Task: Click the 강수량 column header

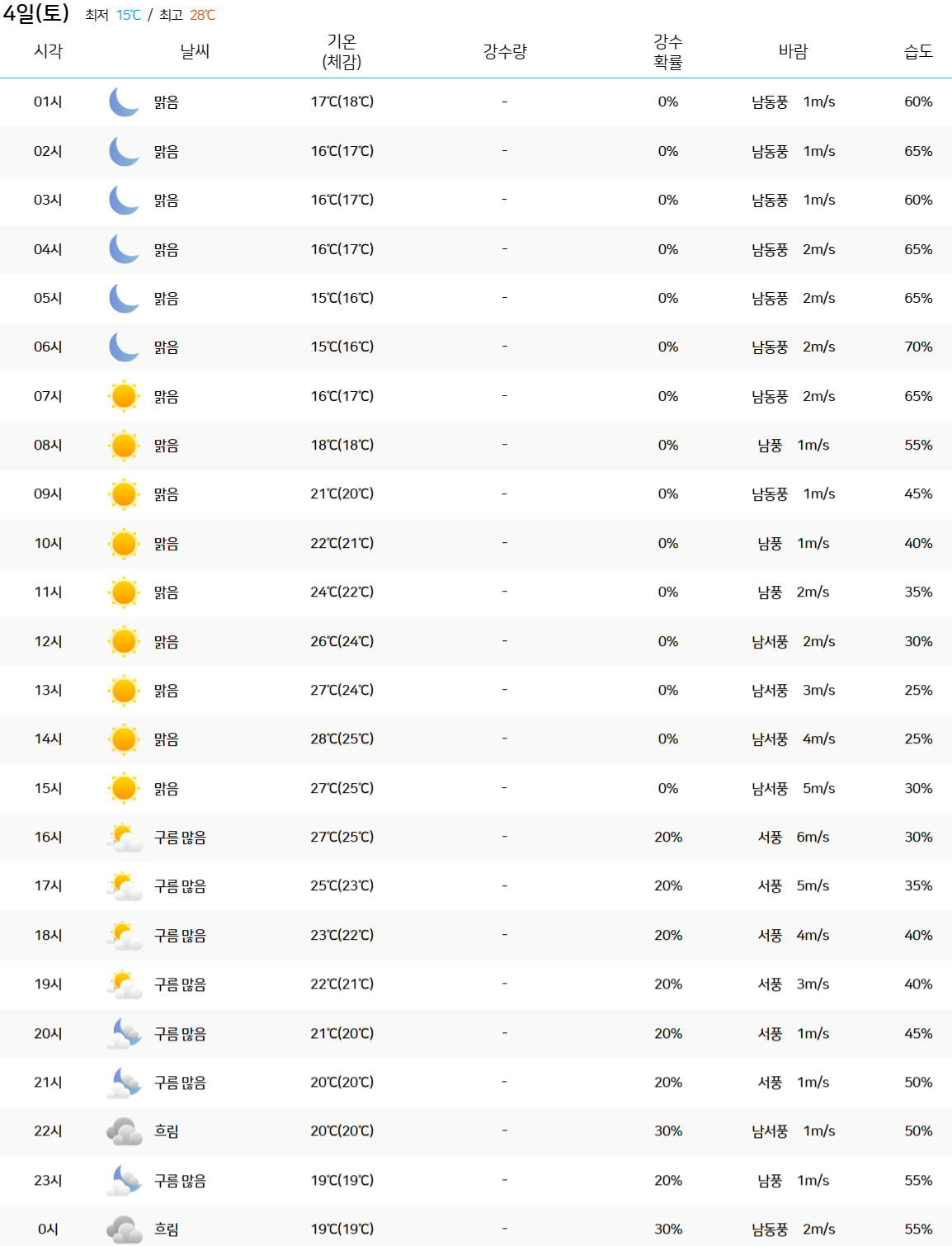Action: 505,51
